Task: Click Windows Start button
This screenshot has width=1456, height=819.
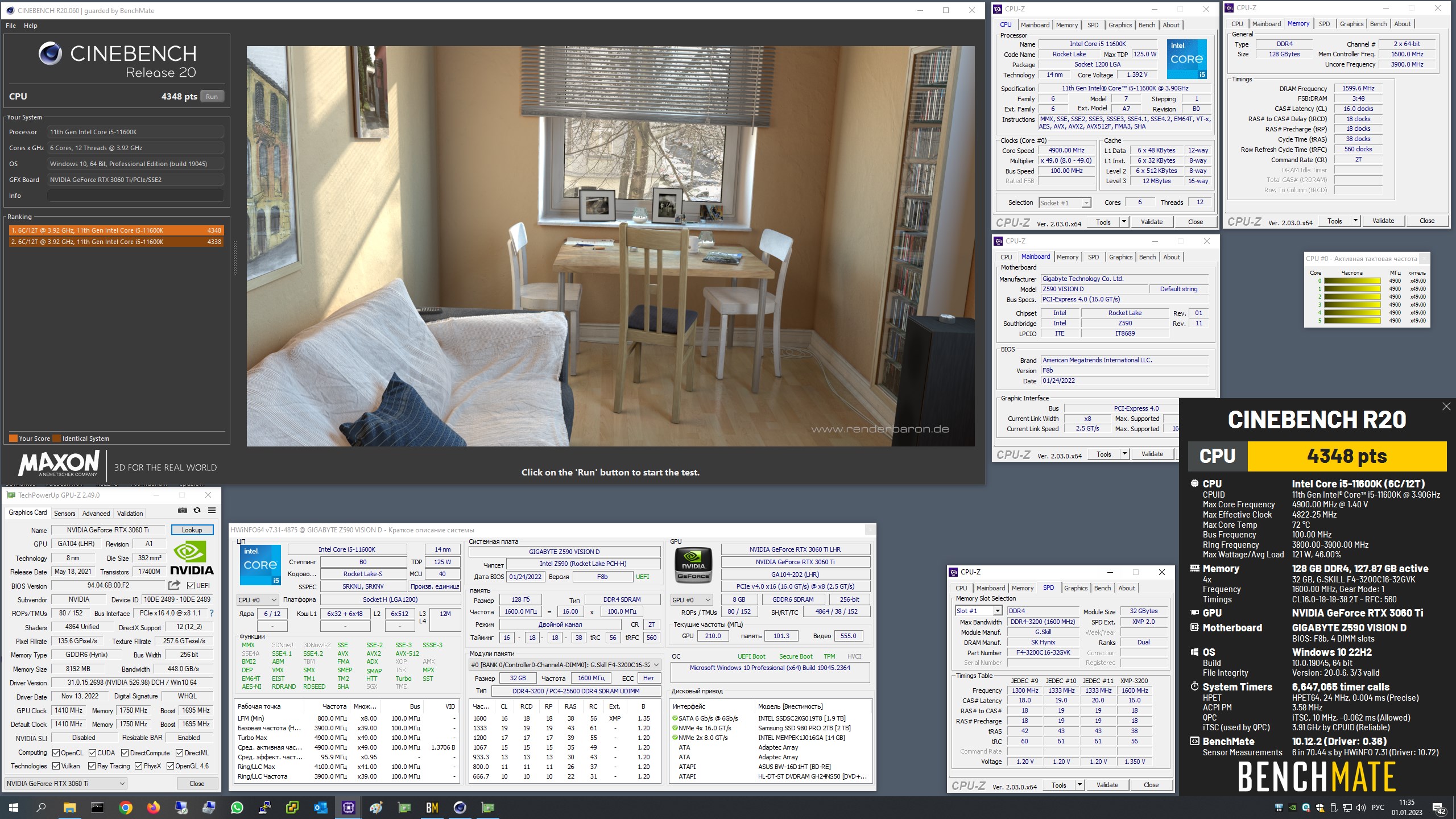Action: point(14,807)
